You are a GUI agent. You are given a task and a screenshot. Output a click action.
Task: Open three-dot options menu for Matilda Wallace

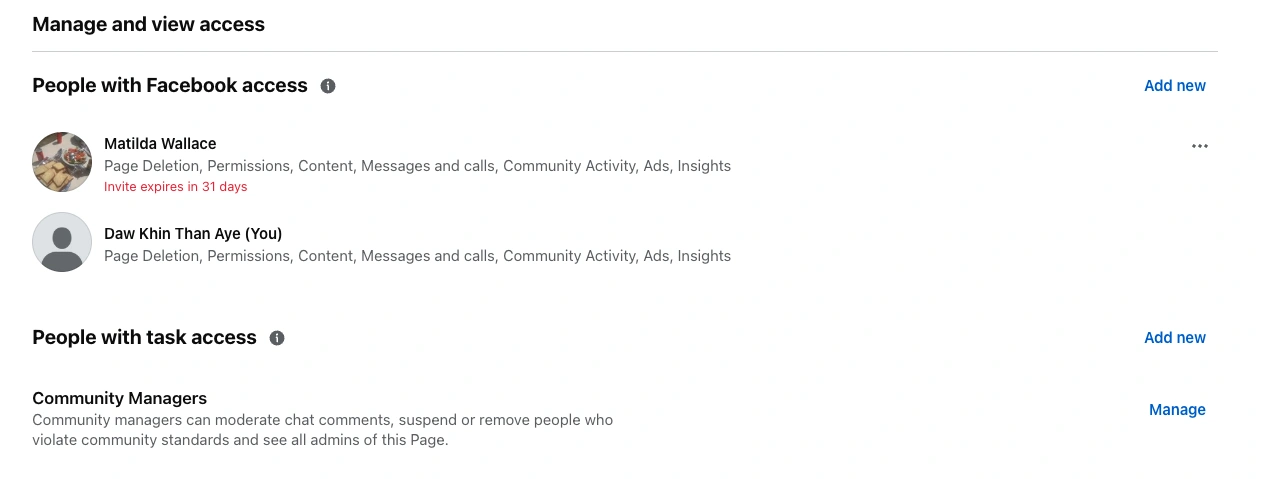[1200, 146]
